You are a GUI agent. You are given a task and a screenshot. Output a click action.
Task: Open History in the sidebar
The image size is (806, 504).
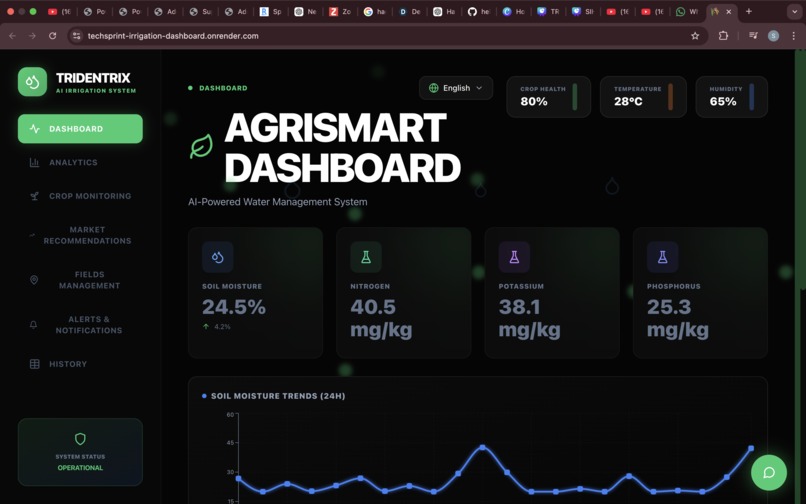click(80, 364)
